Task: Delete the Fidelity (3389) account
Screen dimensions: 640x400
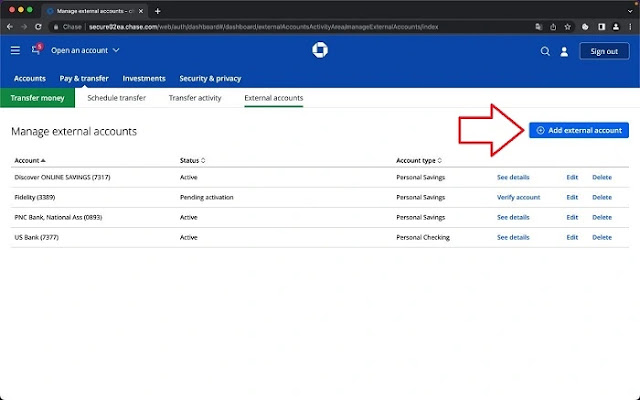Action: 602,197
